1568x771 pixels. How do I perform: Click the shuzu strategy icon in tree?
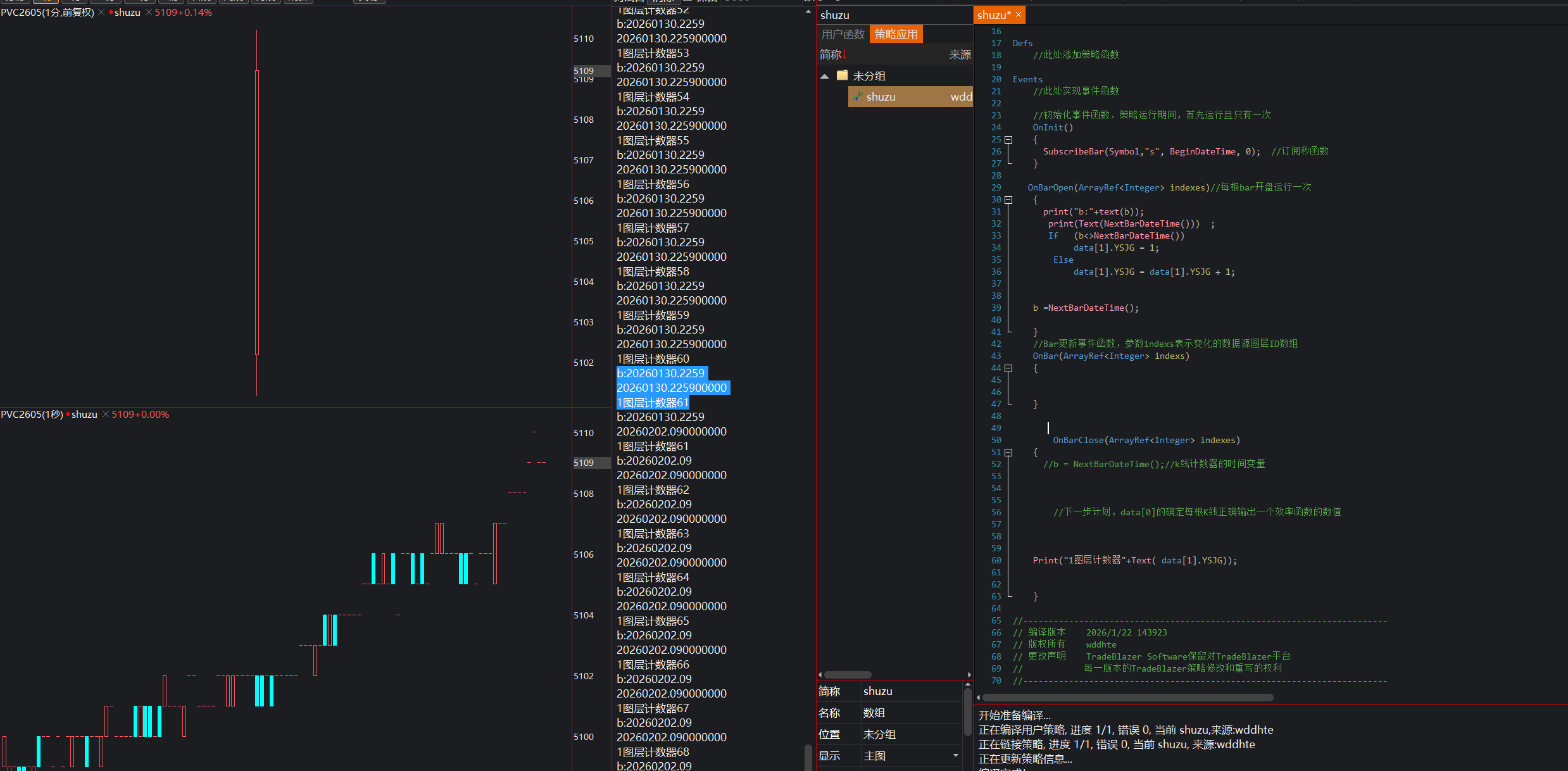tap(858, 96)
